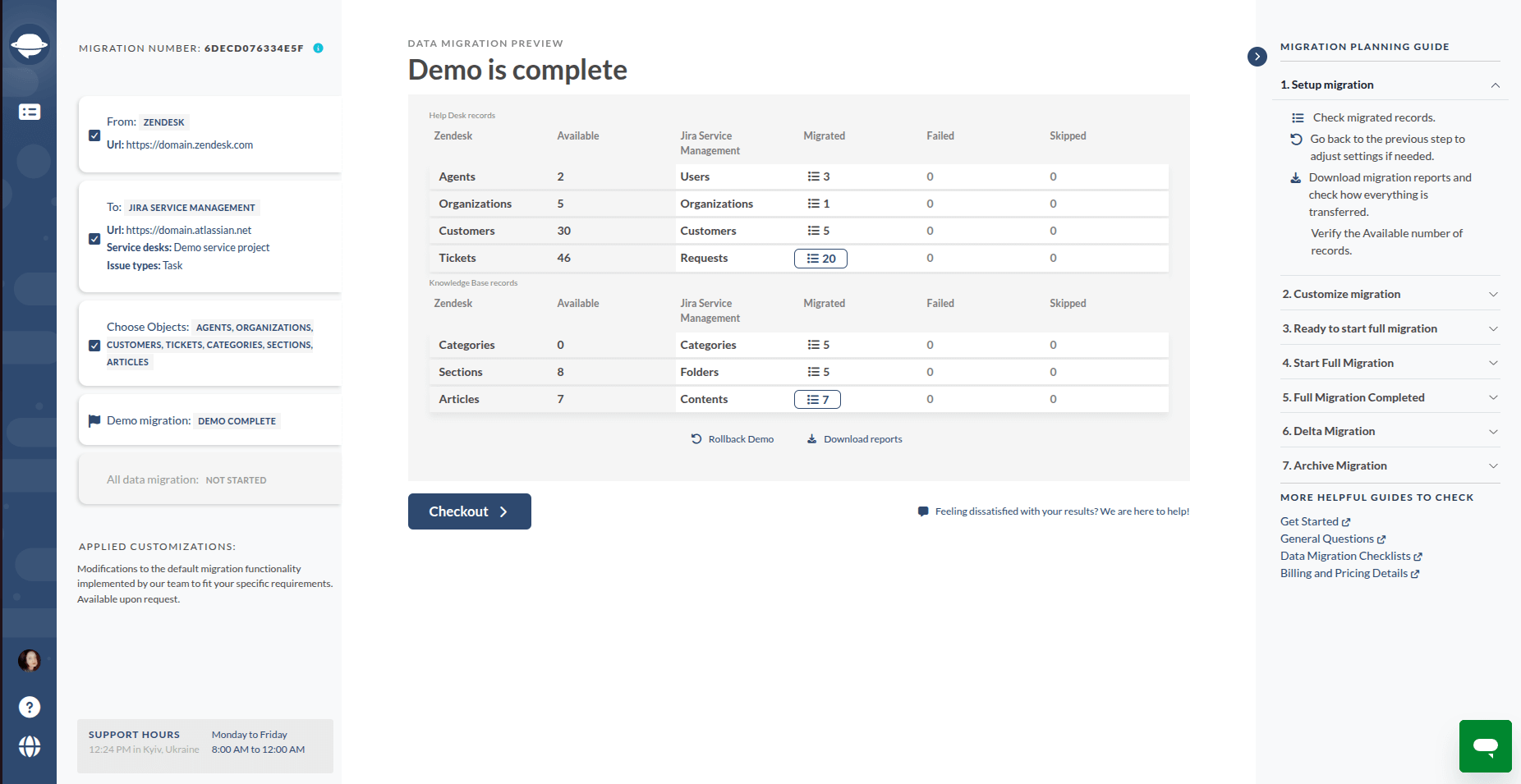Screen dimensions: 1521x784
Task: Expand the Customize migration section
Action: tap(1496, 294)
